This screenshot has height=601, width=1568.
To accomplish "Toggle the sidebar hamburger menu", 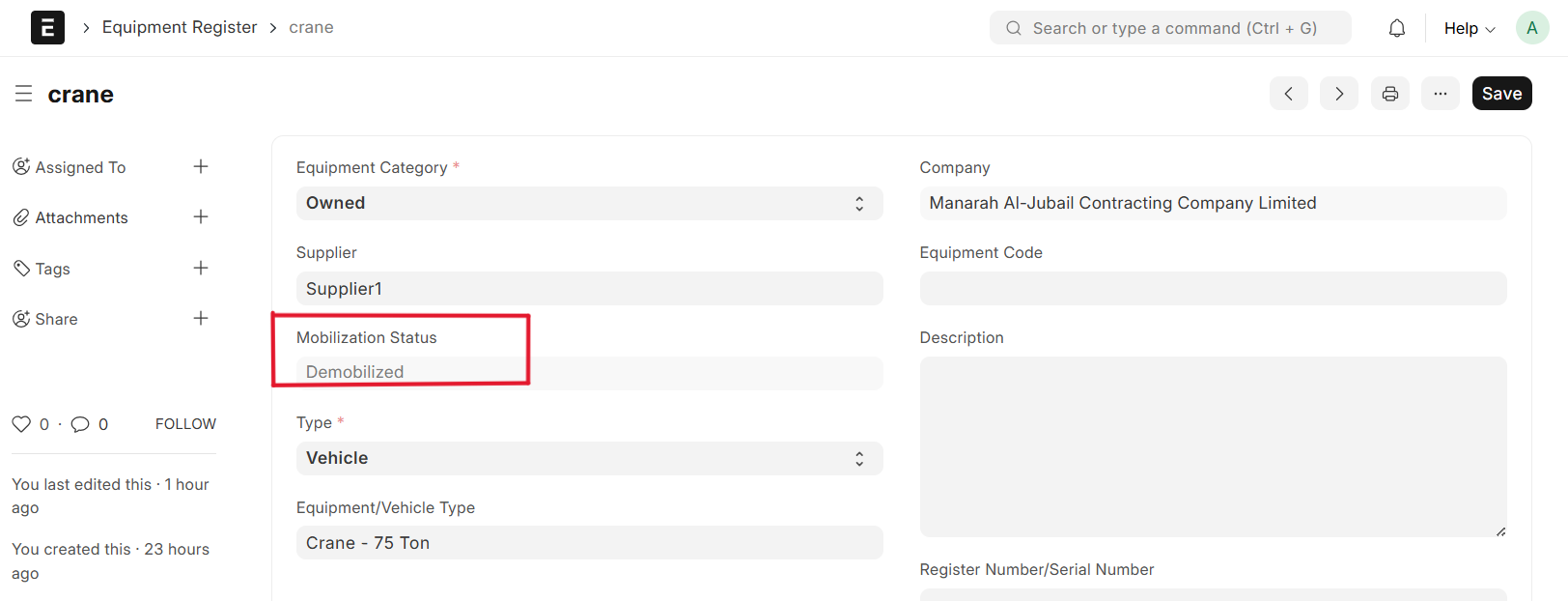I will [x=24, y=94].
